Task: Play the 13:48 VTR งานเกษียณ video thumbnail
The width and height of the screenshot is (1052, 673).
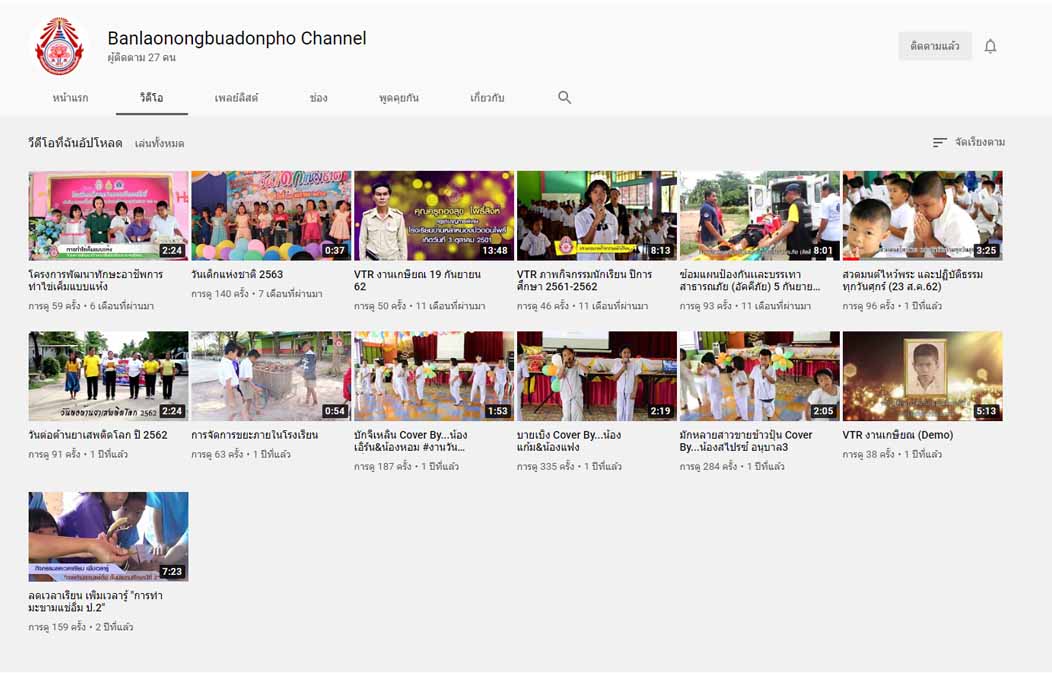Action: click(x=433, y=215)
